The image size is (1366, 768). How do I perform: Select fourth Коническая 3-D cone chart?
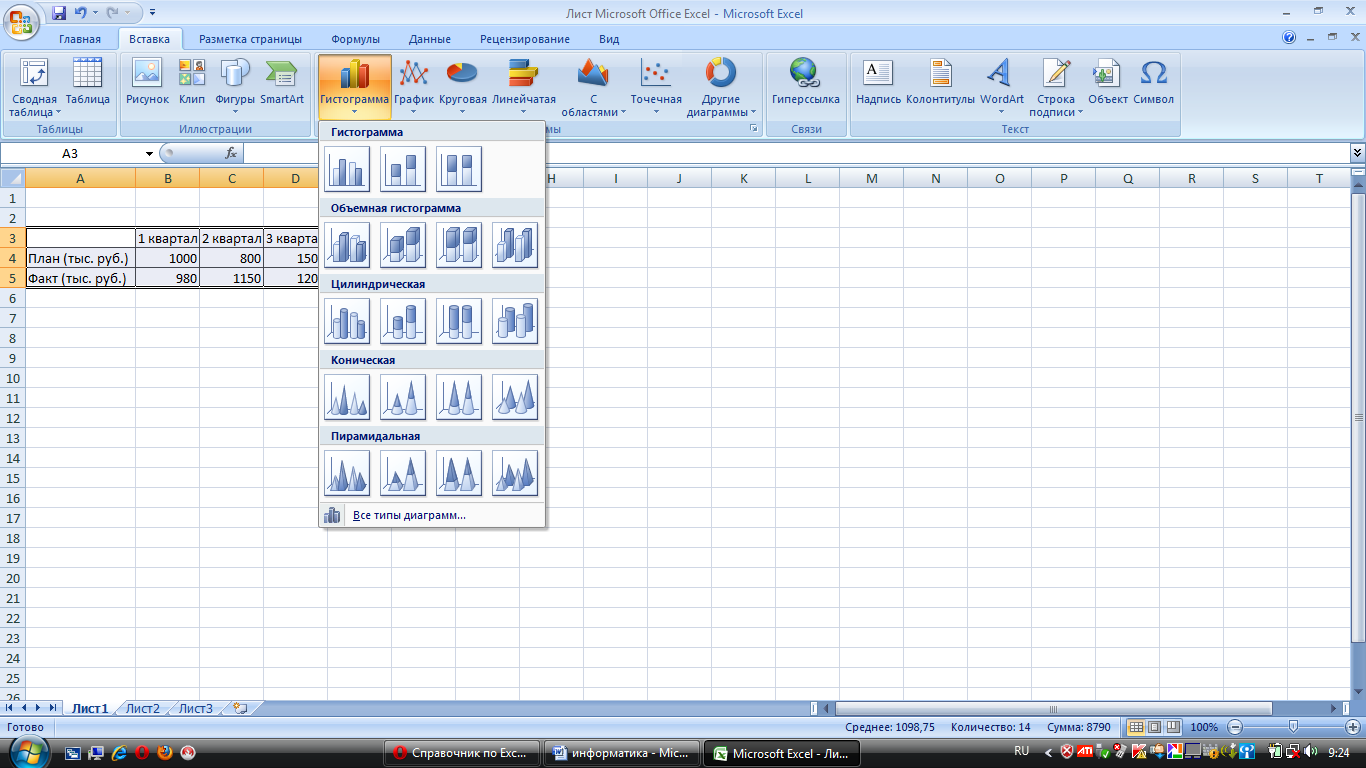point(515,396)
